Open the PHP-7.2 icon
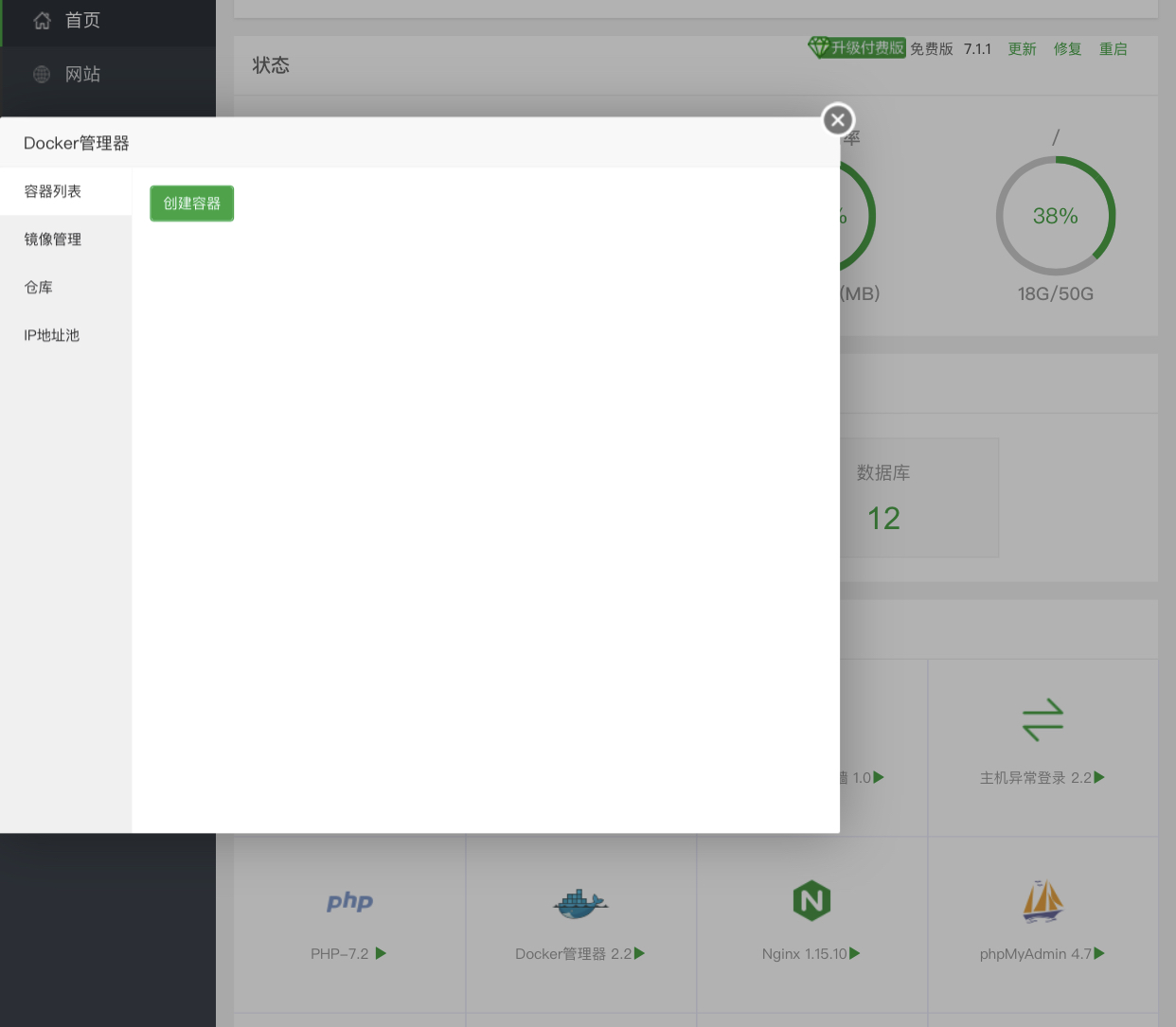The height and width of the screenshot is (1027, 1176). [349, 901]
